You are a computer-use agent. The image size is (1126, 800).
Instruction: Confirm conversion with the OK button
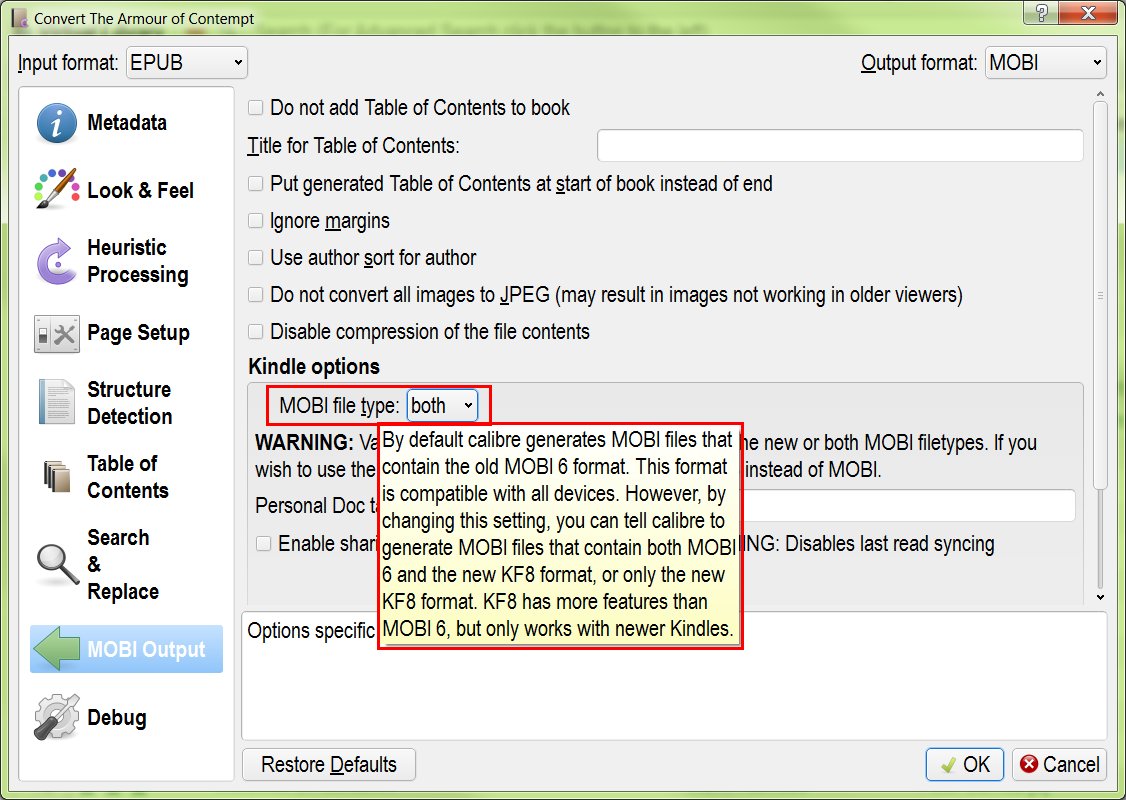965,765
